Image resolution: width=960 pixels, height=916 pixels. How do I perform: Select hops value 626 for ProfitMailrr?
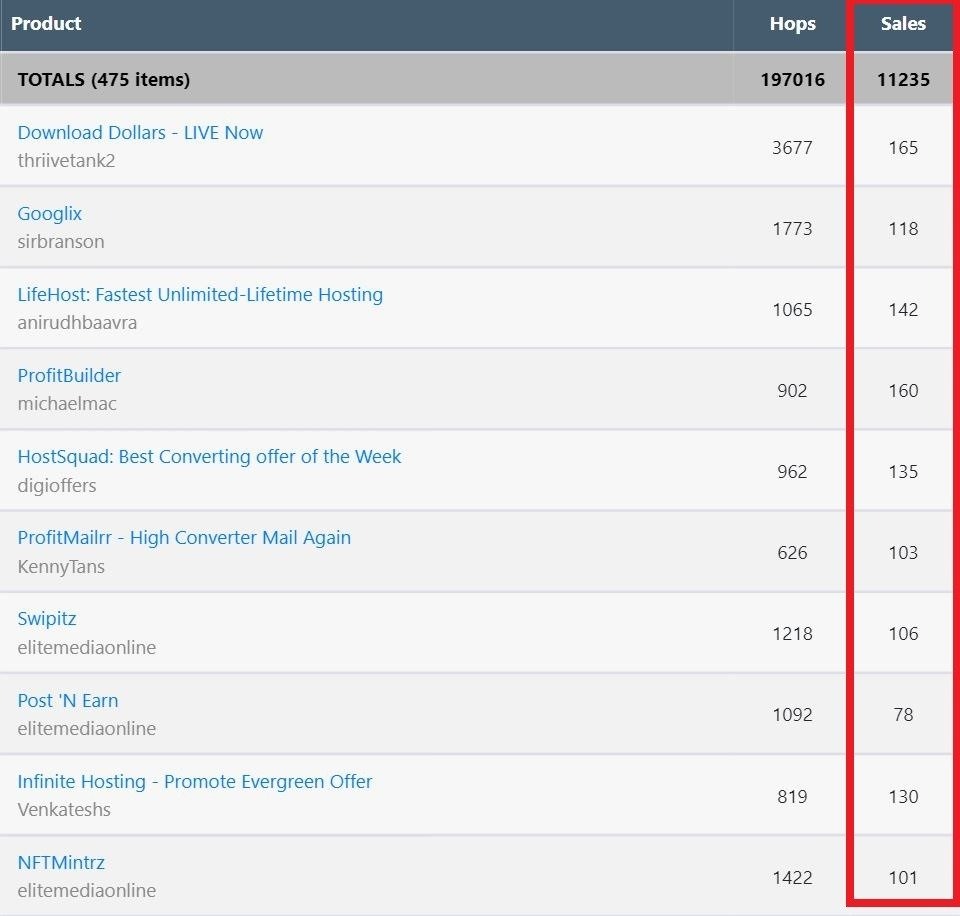[x=792, y=552]
